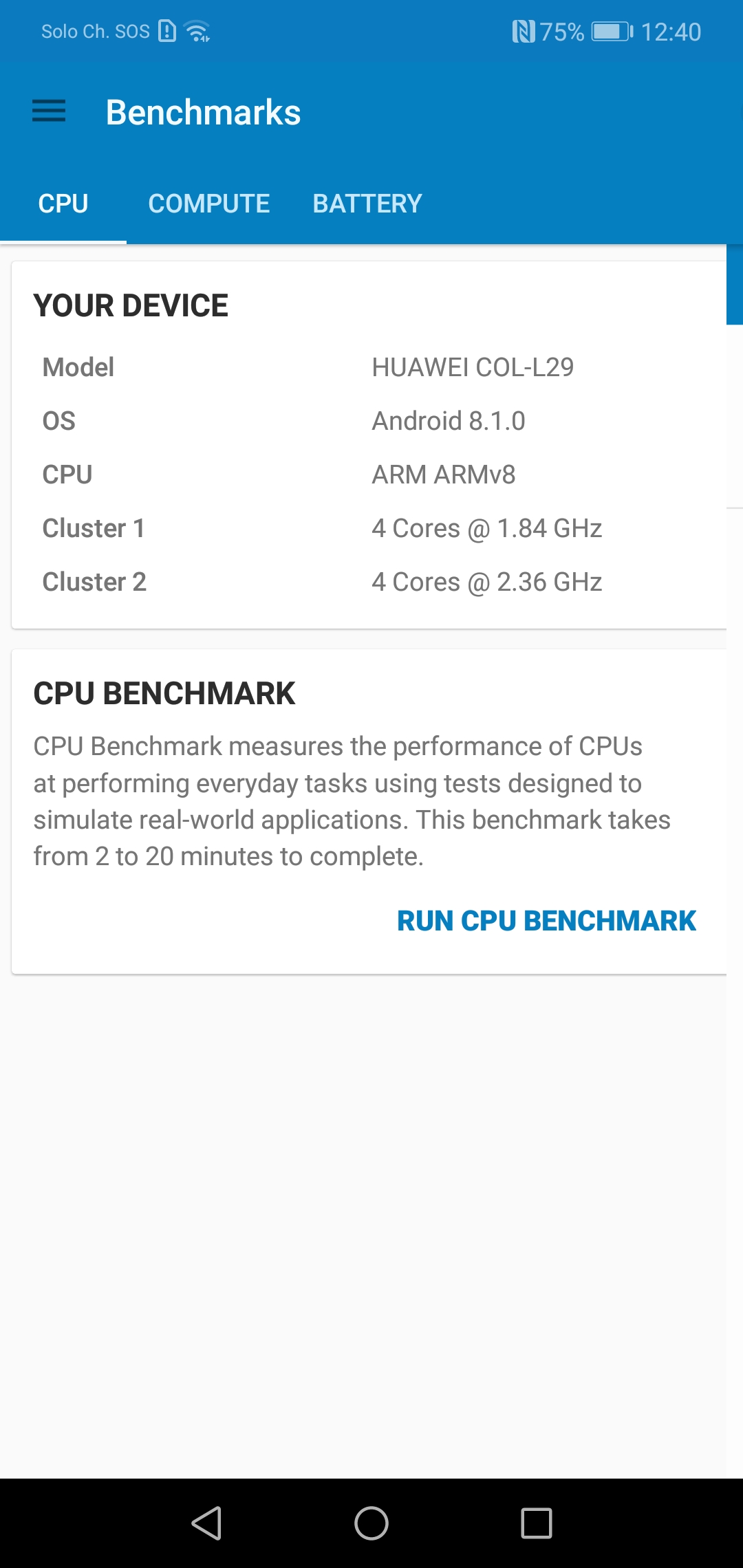Tap the NFC status bar icon
Viewport: 743px width, 1568px height.
click(523, 32)
